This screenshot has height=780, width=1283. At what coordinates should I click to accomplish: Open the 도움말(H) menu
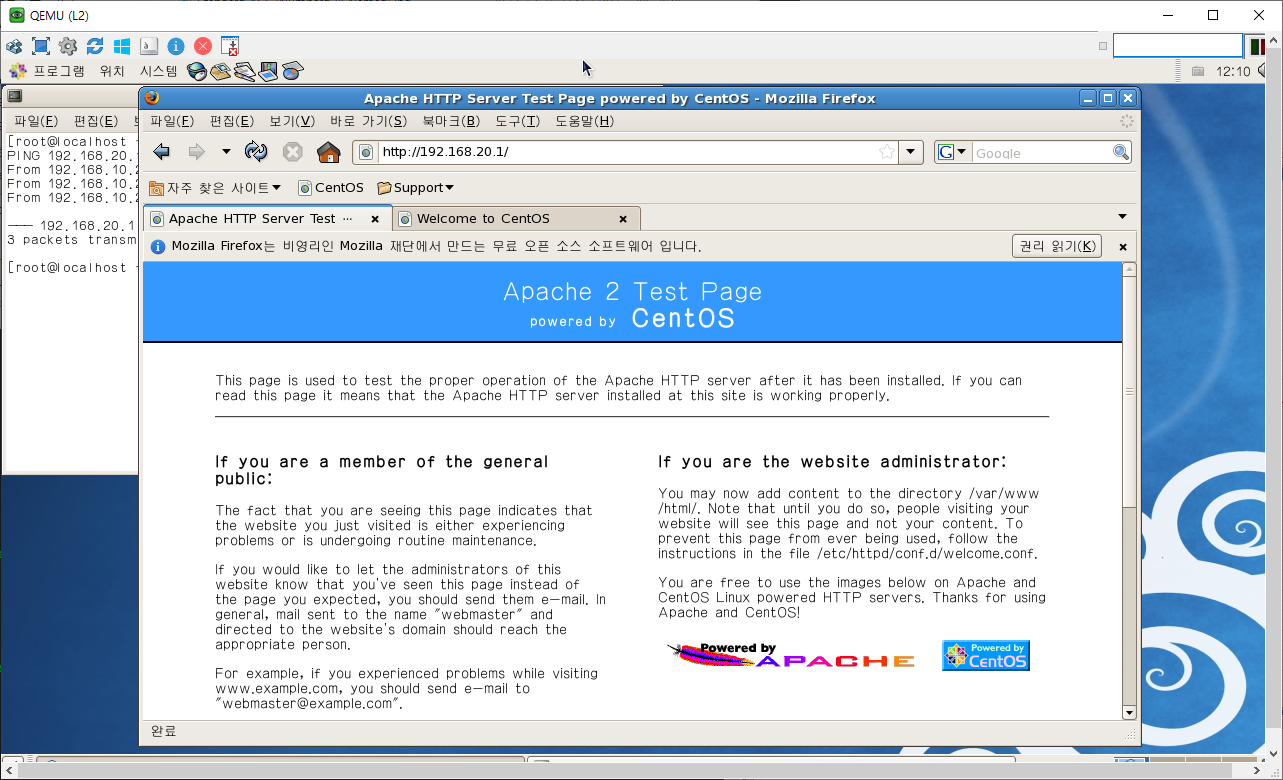point(584,121)
